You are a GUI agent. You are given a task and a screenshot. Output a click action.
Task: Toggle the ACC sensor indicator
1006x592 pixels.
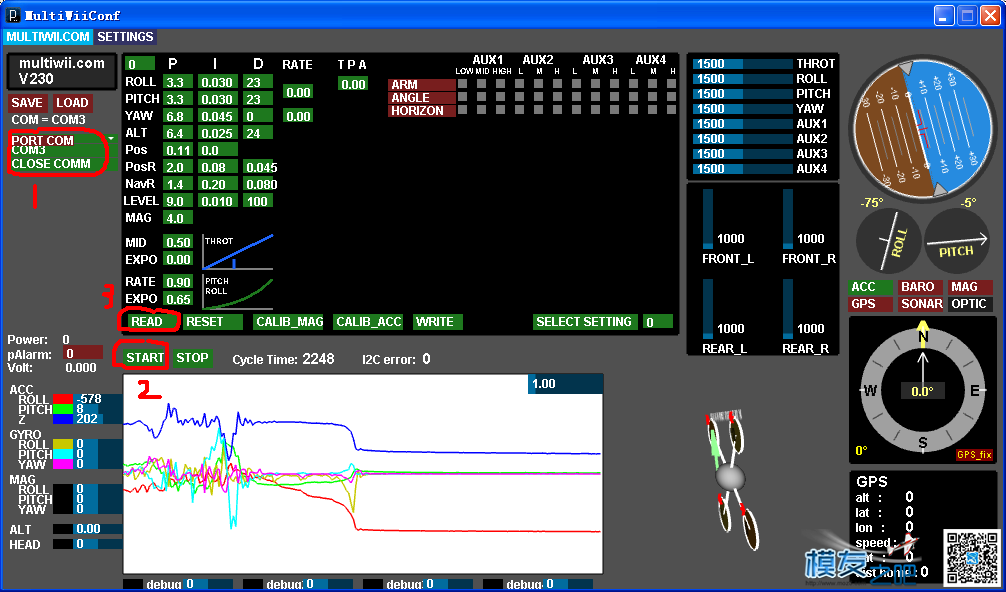(871, 287)
